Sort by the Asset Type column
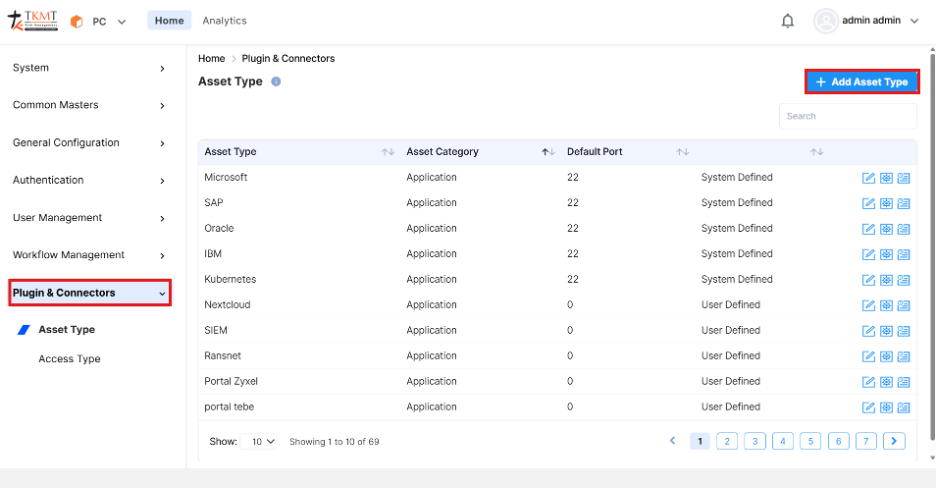 click(x=388, y=152)
